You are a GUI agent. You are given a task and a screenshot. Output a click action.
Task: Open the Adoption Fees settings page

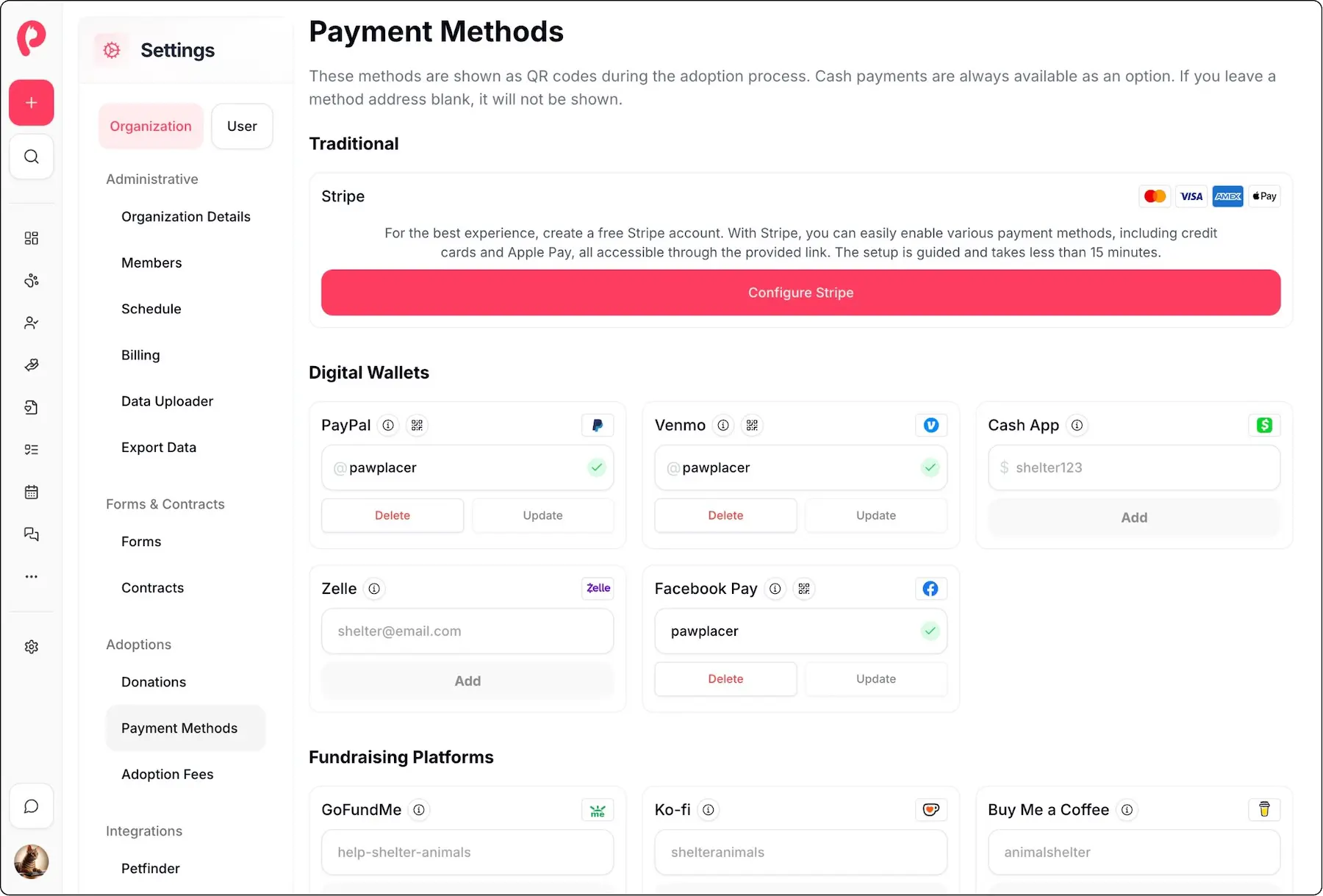167,774
